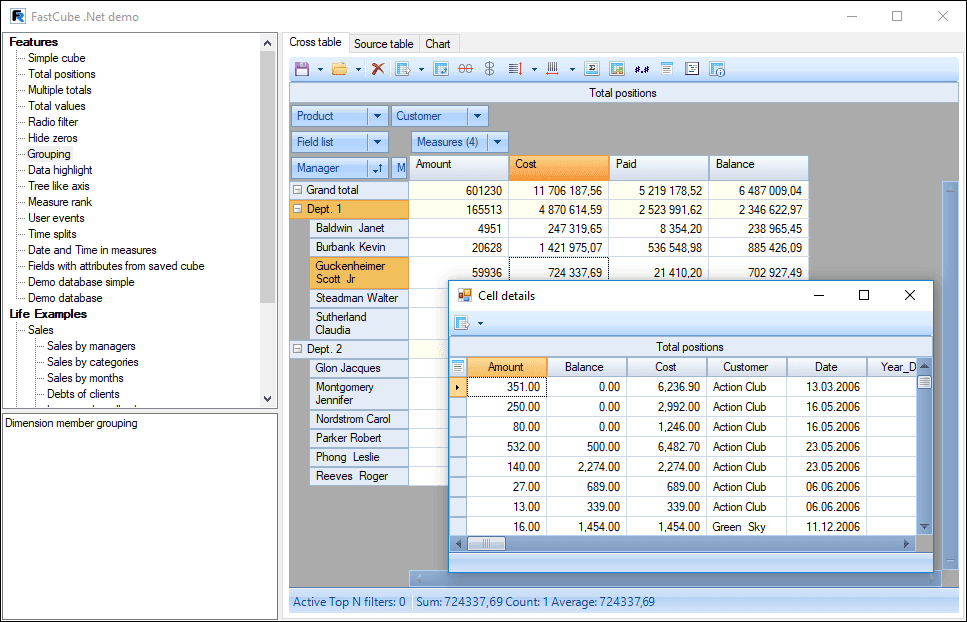Click the row height sort icon
Viewport: 967px width, 622px height.
(516, 69)
